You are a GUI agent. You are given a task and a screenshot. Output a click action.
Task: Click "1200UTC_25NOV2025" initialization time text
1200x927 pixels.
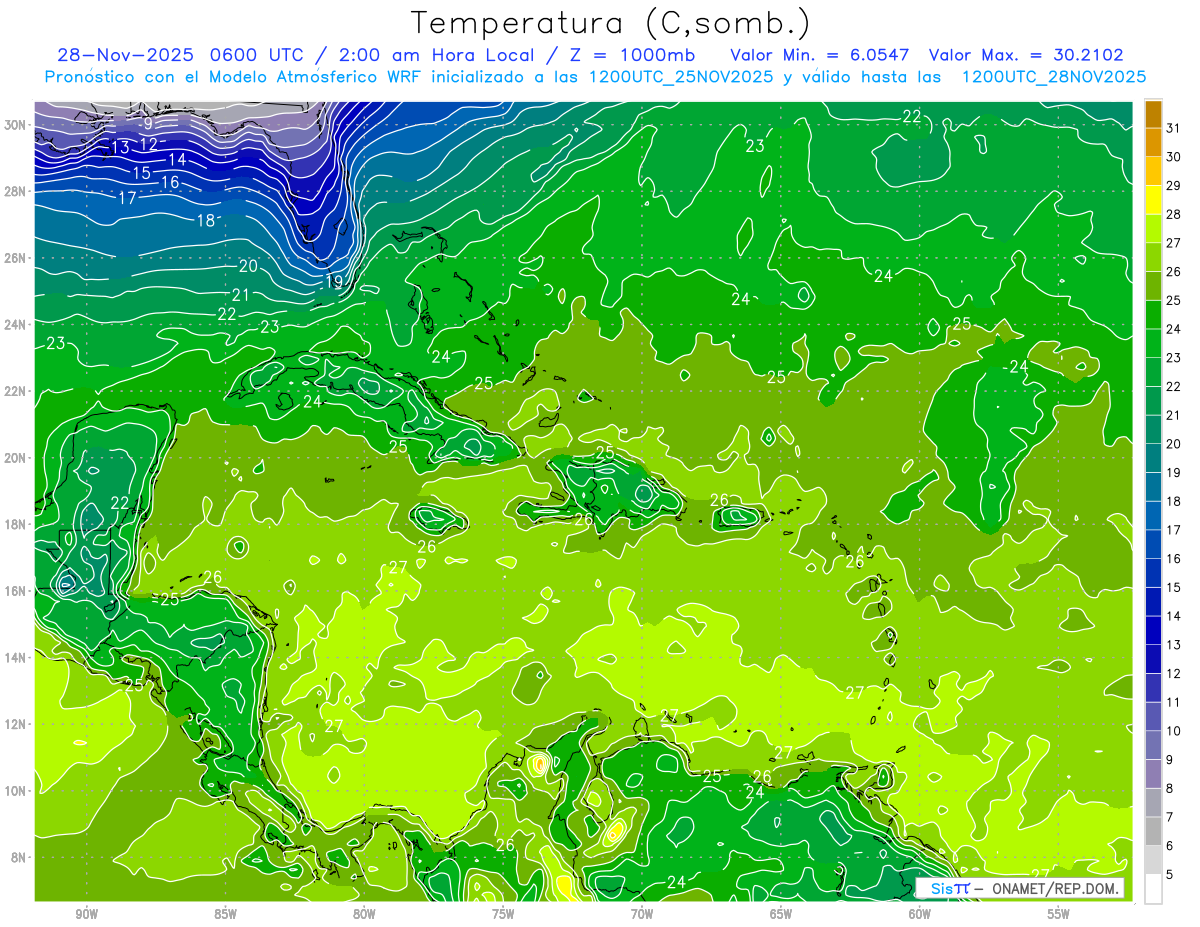coord(680,77)
